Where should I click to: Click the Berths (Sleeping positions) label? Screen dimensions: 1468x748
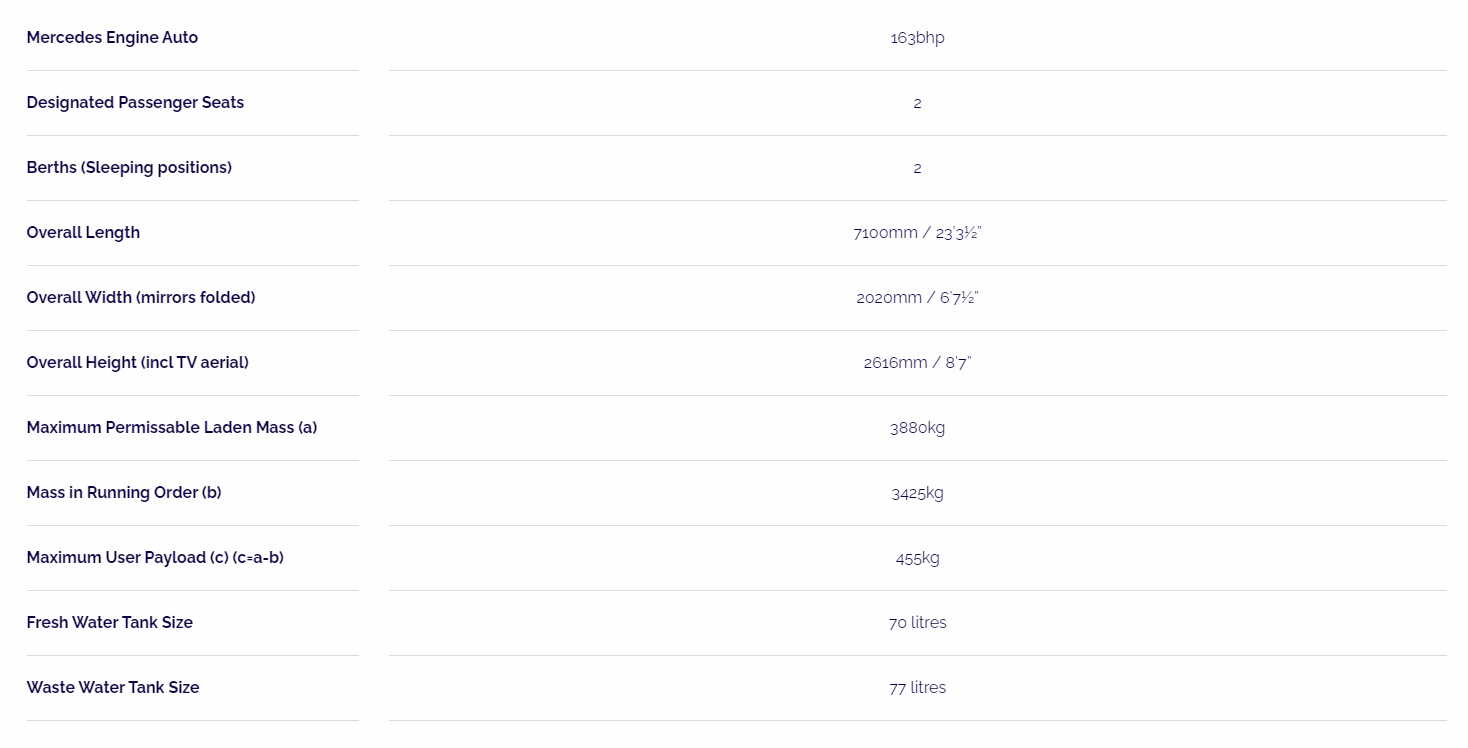coord(129,168)
